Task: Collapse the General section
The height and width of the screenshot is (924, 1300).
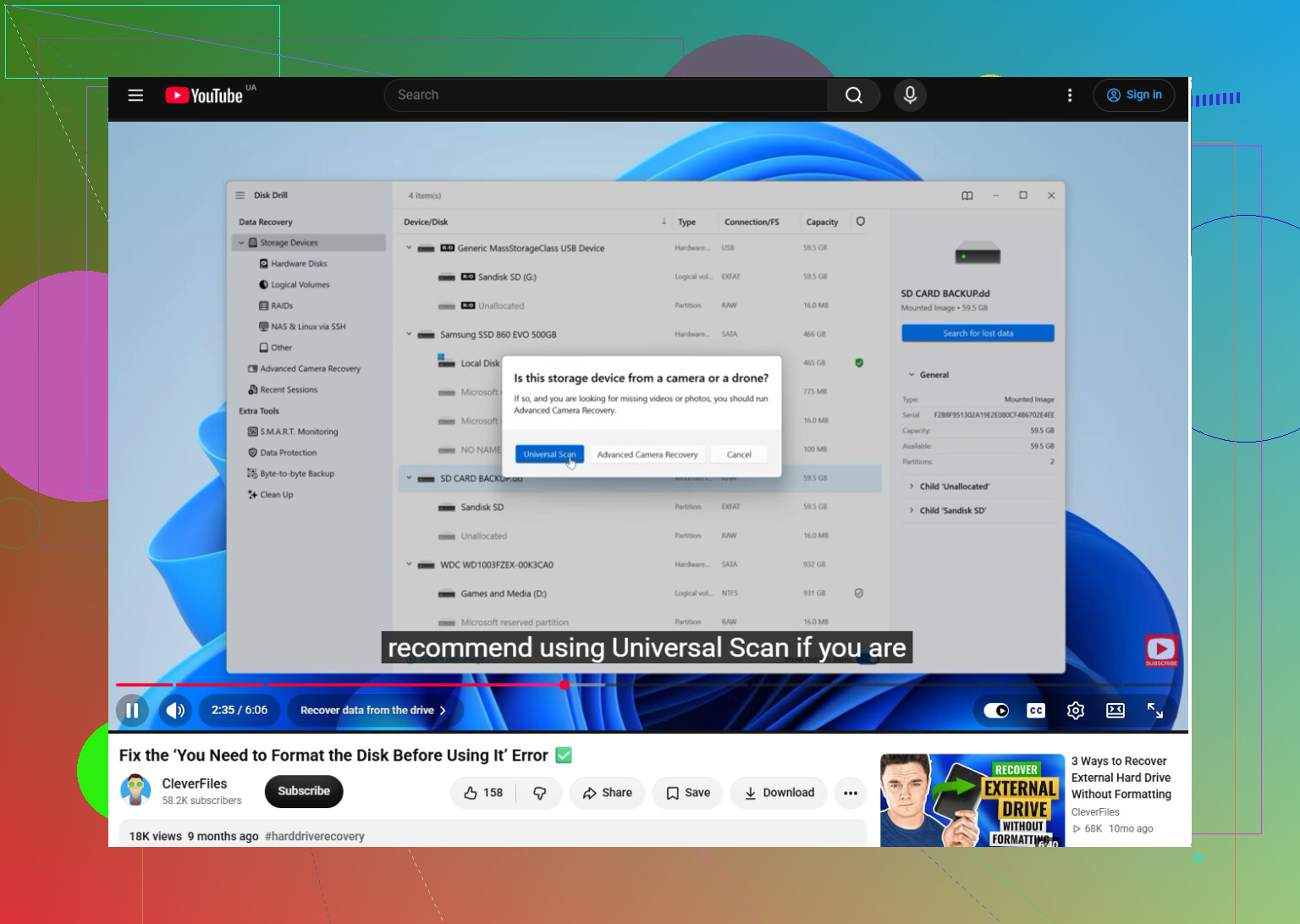Action: click(912, 375)
